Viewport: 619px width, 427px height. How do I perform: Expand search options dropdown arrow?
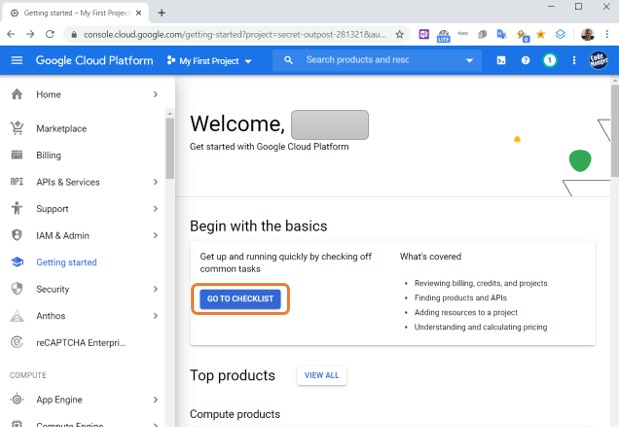pos(469,60)
